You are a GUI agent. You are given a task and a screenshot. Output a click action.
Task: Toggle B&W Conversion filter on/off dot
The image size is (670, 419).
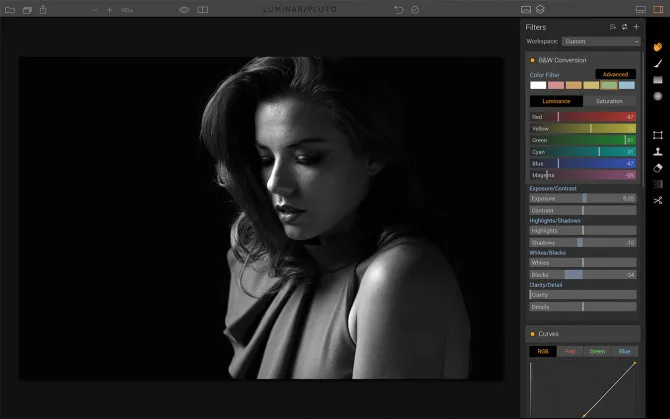click(x=532, y=60)
